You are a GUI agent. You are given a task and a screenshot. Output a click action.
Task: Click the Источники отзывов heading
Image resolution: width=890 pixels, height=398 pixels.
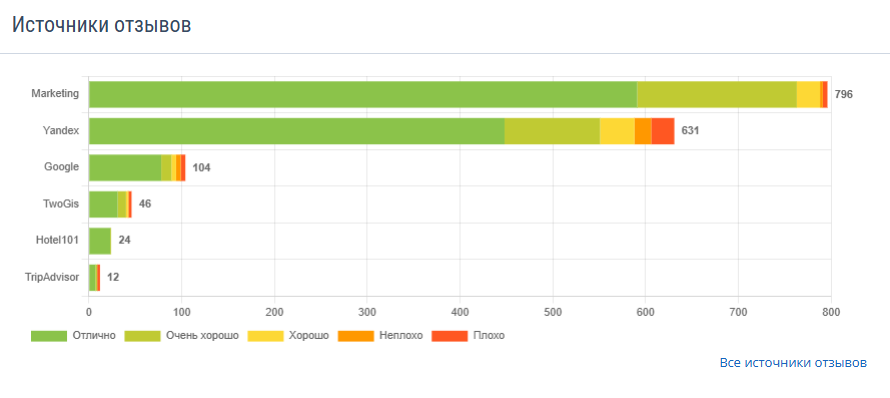click(102, 25)
